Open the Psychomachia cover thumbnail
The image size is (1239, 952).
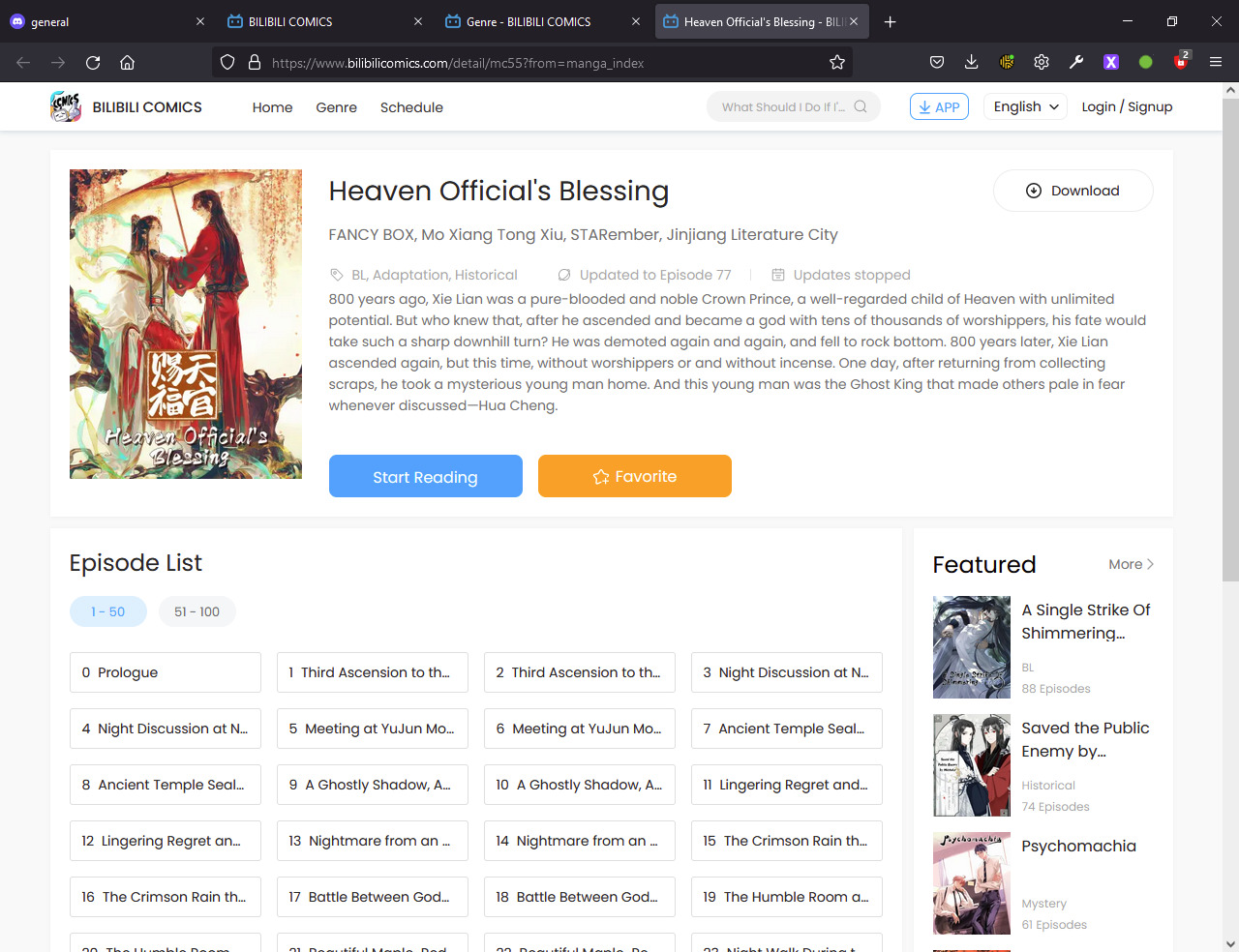[971, 883]
